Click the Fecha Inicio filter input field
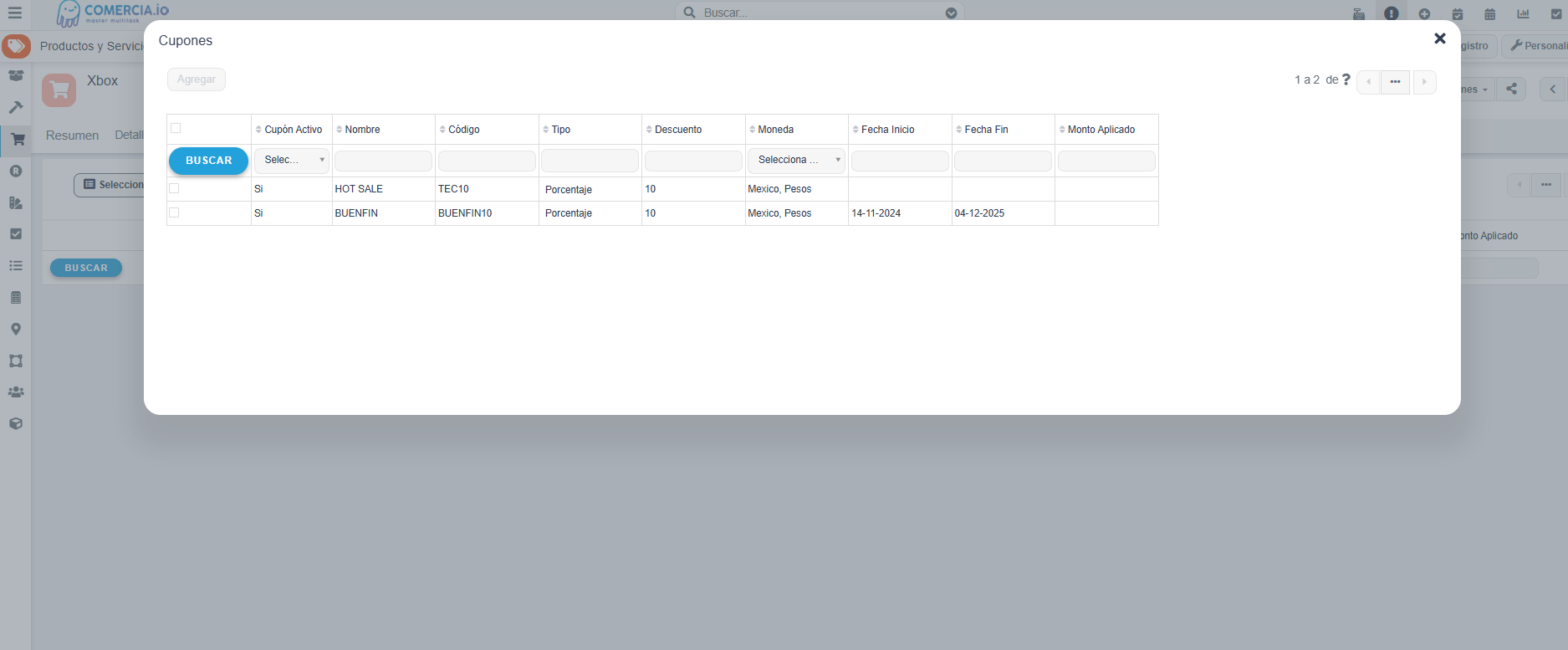Image resolution: width=1568 pixels, height=650 pixels. click(900, 161)
